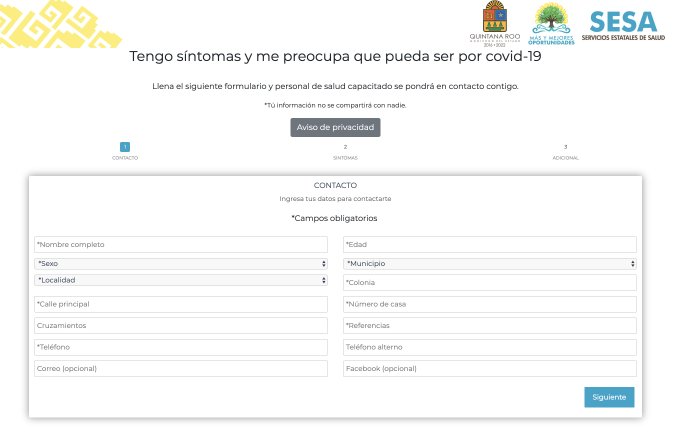
Task: Focus the Referencias field
Action: 490,326
